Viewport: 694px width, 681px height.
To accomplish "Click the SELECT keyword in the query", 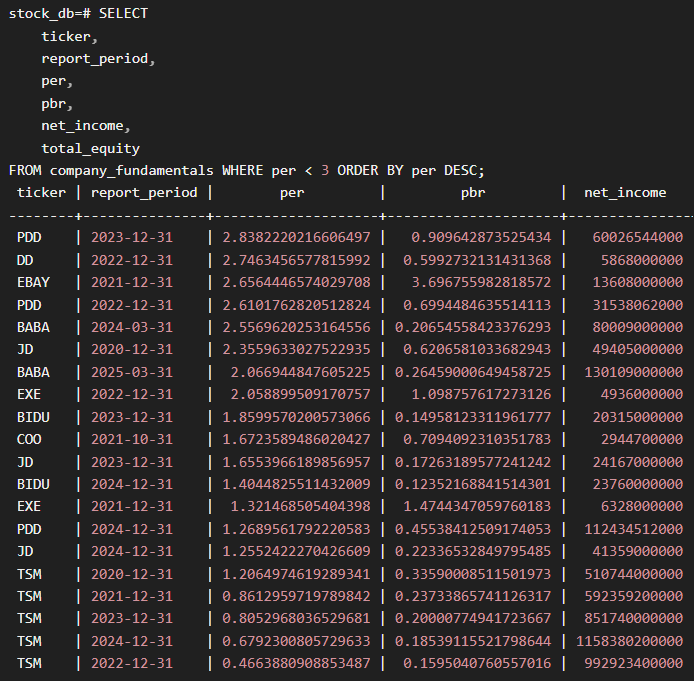I will pyautogui.click(x=123, y=13).
